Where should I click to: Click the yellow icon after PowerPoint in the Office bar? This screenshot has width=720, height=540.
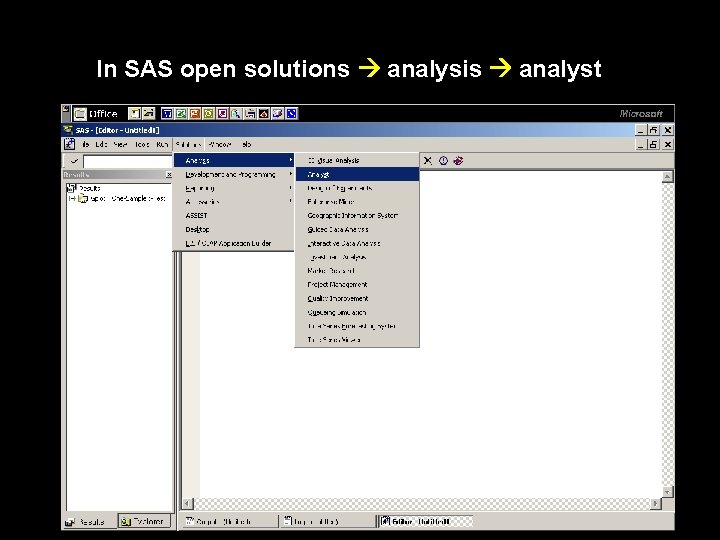click(x=208, y=113)
